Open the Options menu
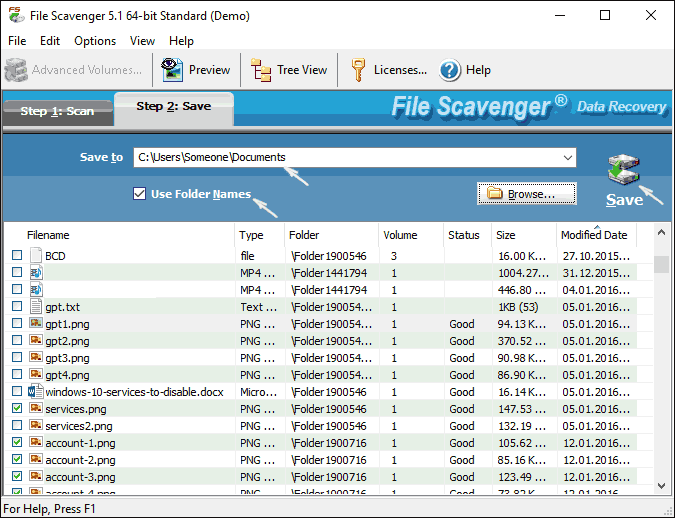Image resolution: width=675 pixels, height=518 pixels. point(95,41)
